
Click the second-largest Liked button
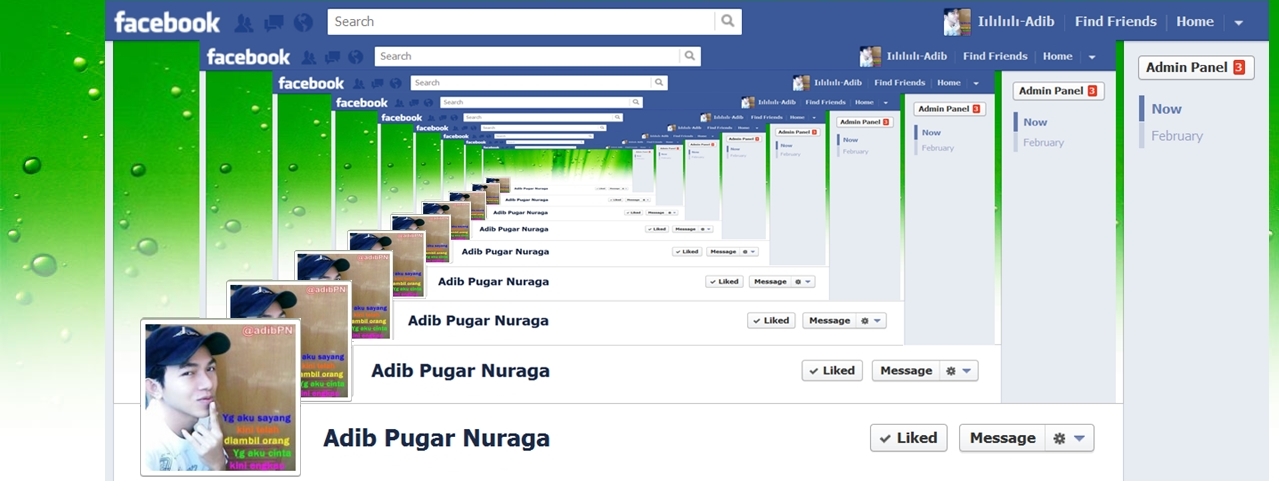[832, 371]
